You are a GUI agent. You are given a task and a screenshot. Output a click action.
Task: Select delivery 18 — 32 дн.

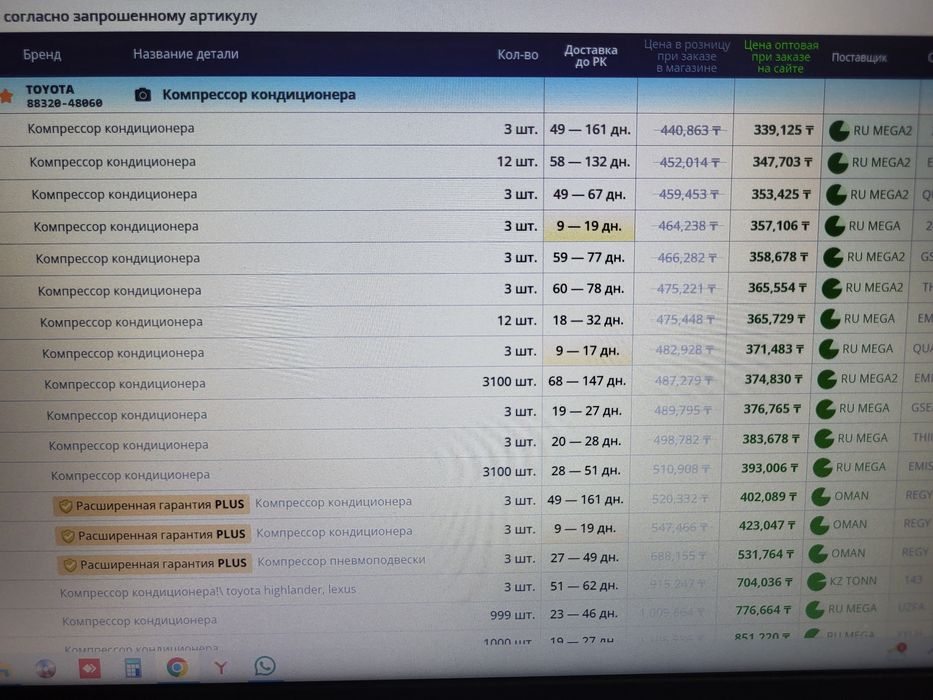click(x=588, y=320)
